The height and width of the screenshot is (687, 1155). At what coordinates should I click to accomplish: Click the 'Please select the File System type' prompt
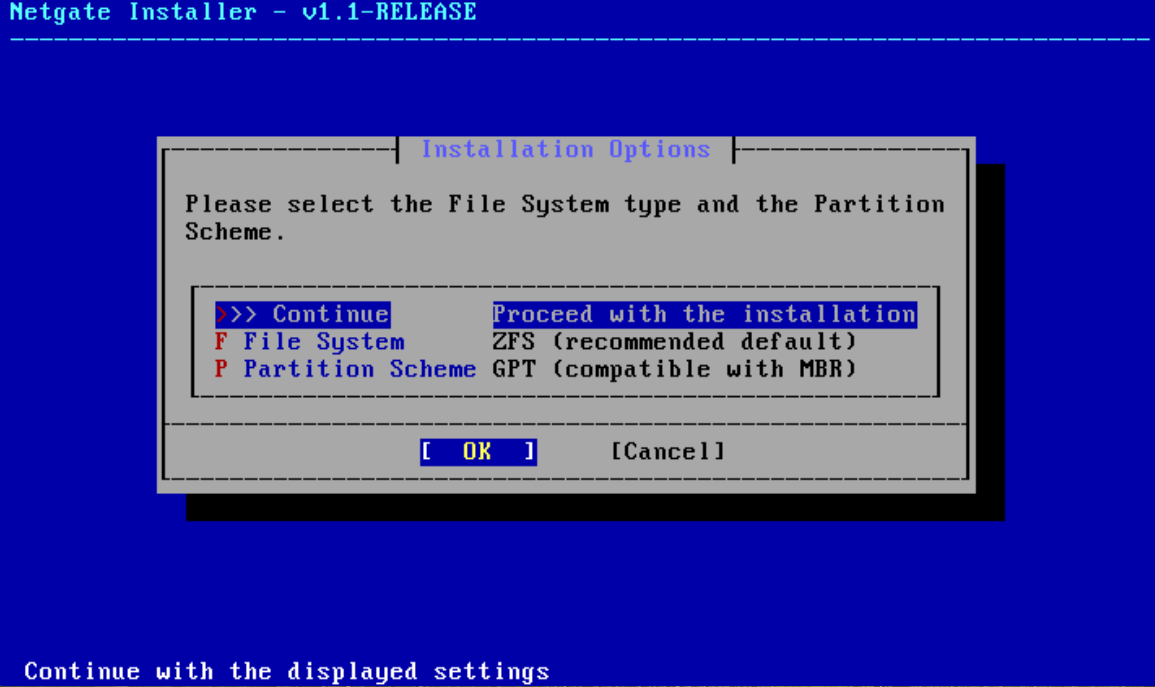click(x=564, y=218)
